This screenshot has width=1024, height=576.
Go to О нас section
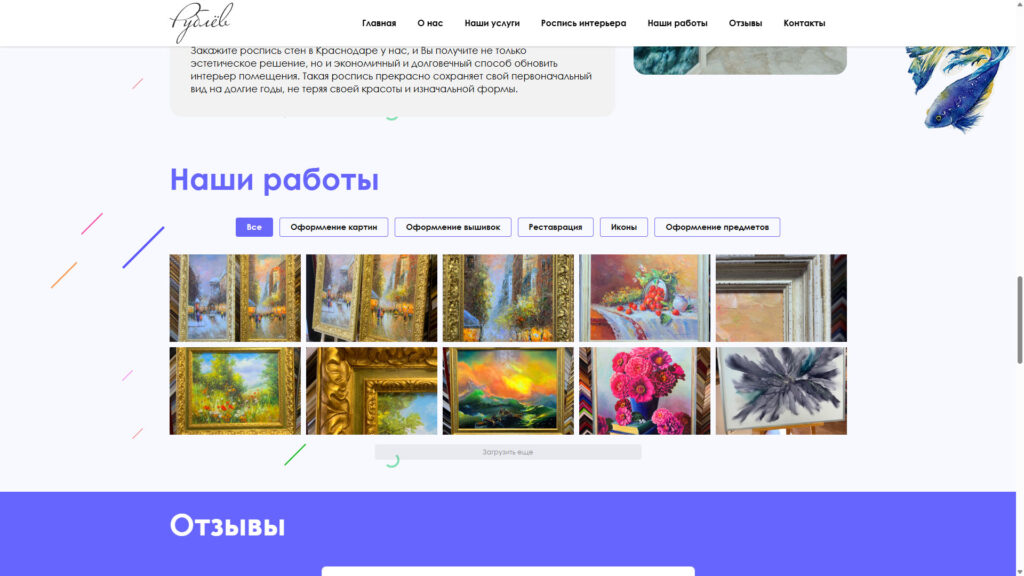click(x=430, y=23)
